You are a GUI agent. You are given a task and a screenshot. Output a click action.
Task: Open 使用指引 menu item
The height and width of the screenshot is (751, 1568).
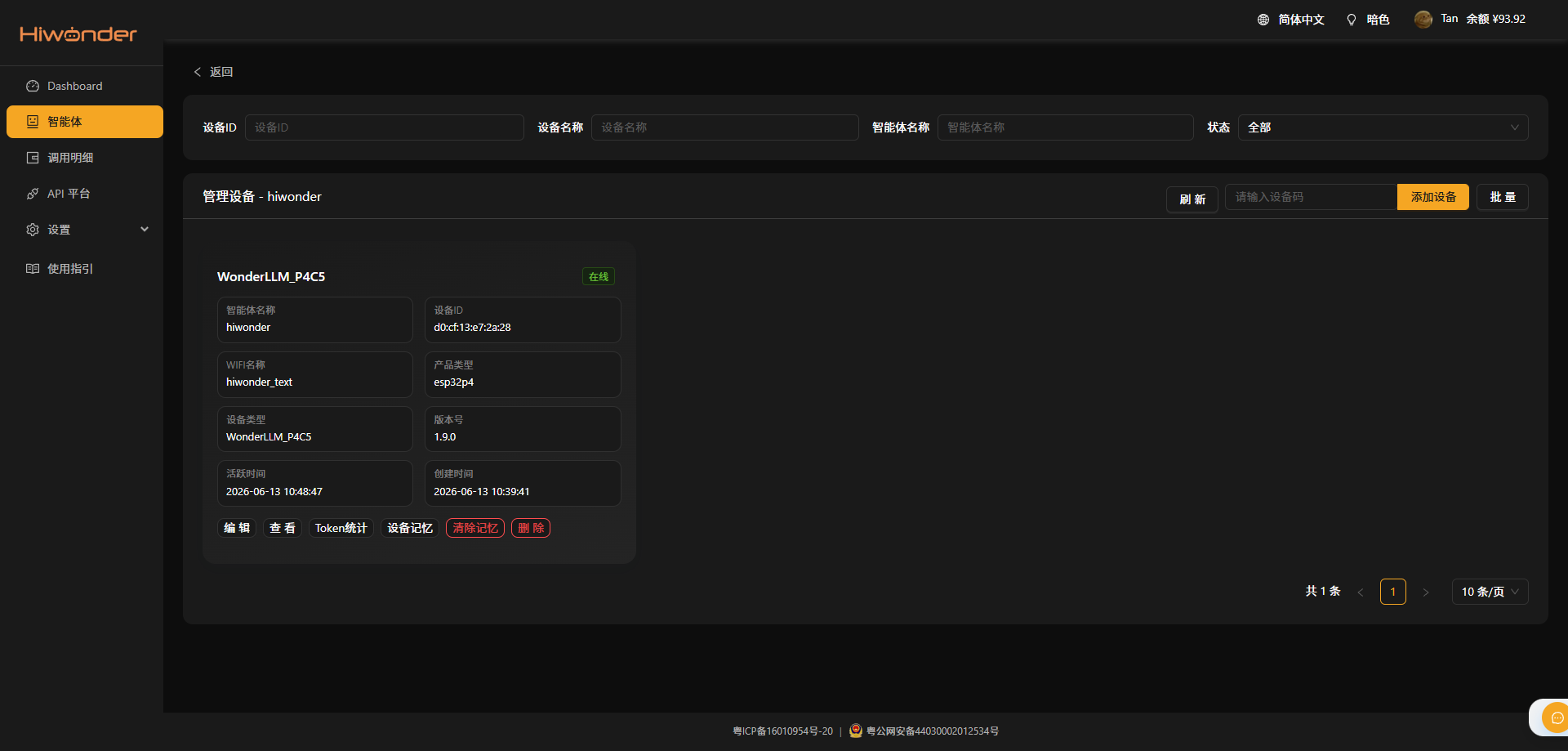point(85,269)
